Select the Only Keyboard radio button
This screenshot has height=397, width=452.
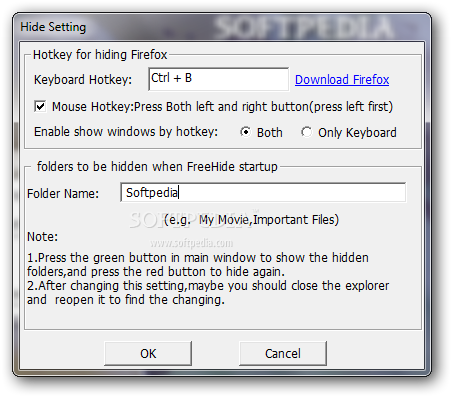point(306,132)
